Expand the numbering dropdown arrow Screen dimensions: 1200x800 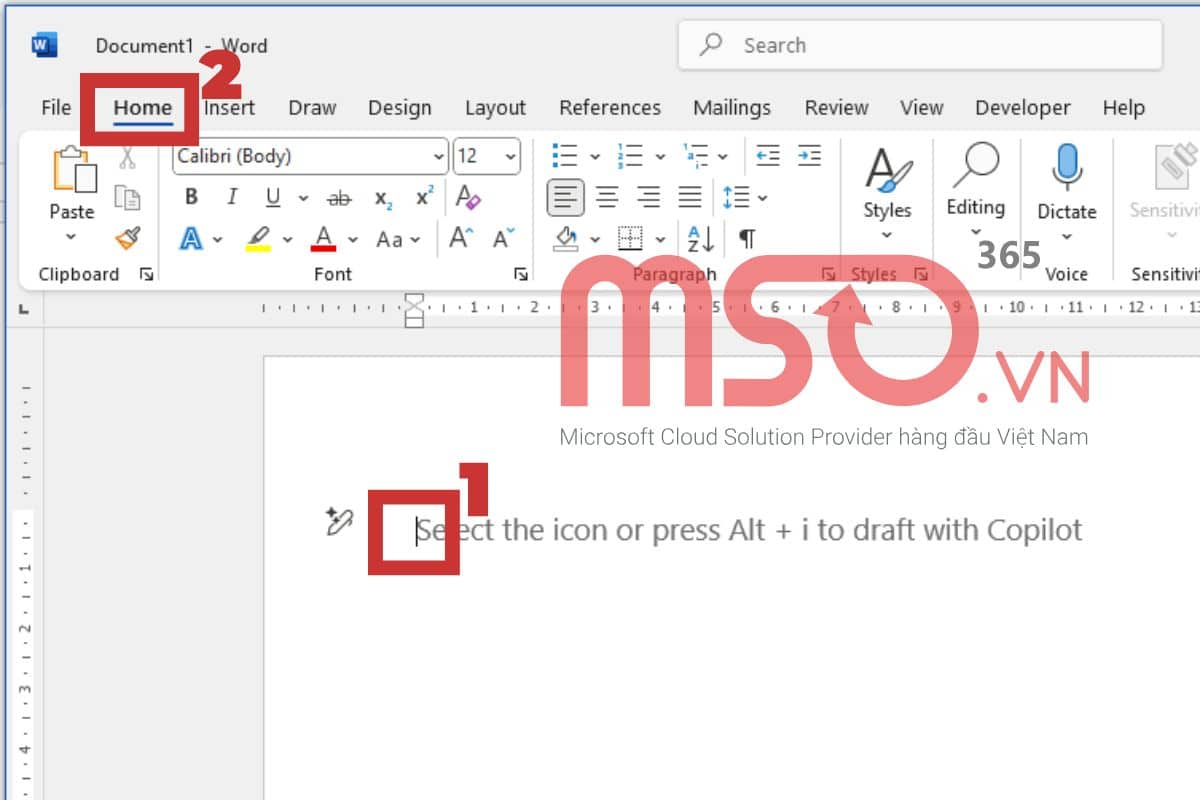pos(660,157)
